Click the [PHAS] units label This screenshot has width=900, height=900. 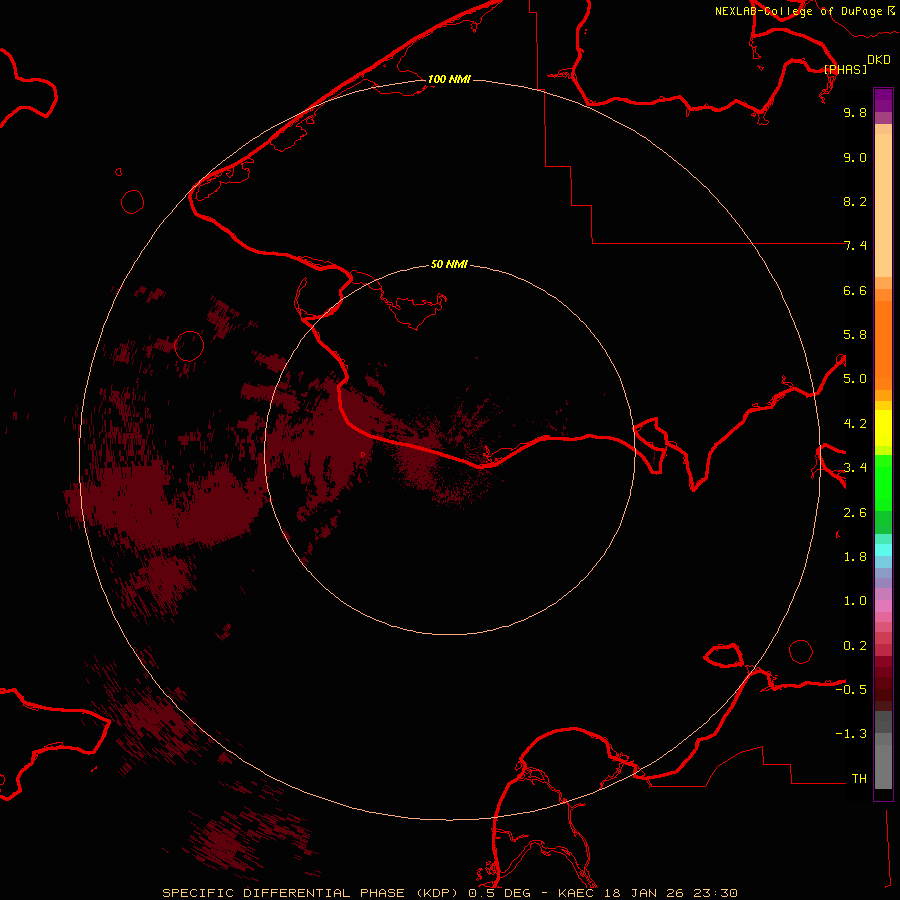(x=846, y=69)
